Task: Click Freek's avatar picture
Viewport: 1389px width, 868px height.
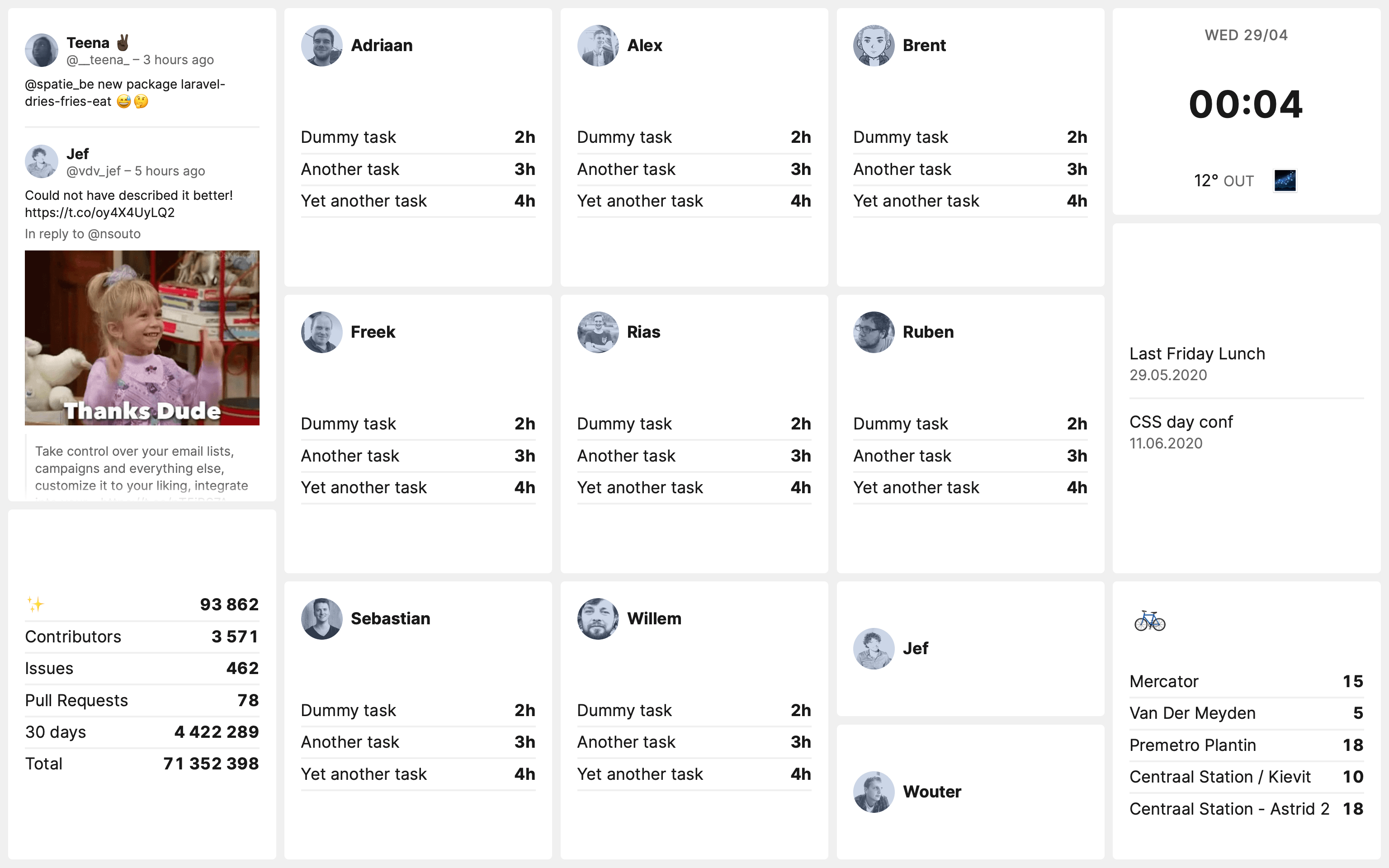Action: coord(321,332)
